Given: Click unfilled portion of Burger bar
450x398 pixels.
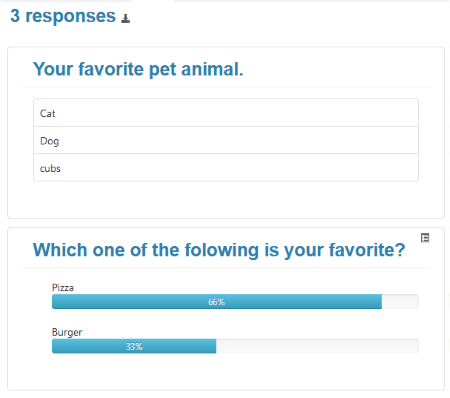Looking at the screenshot, I should point(317,346).
